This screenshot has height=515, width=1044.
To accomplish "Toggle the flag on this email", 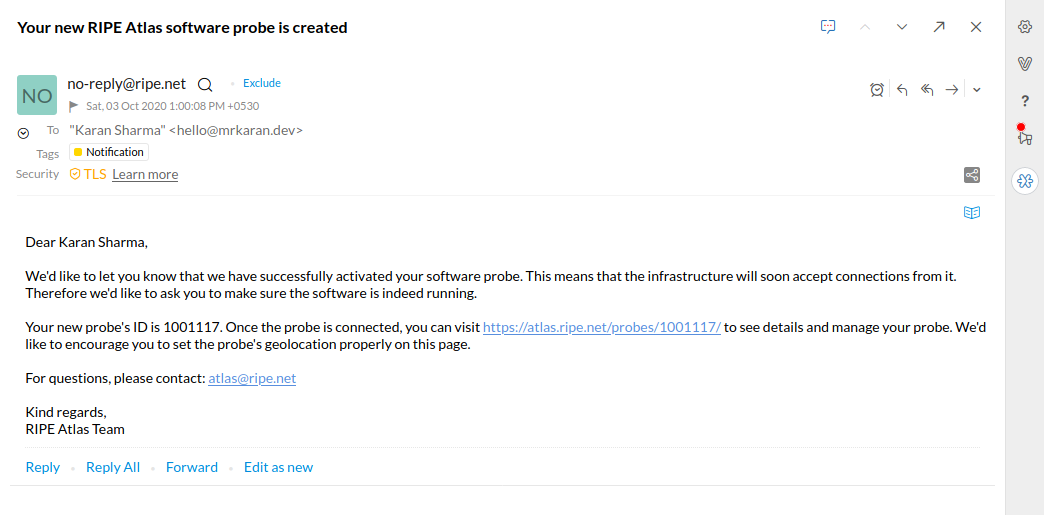I will coord(74,106).
